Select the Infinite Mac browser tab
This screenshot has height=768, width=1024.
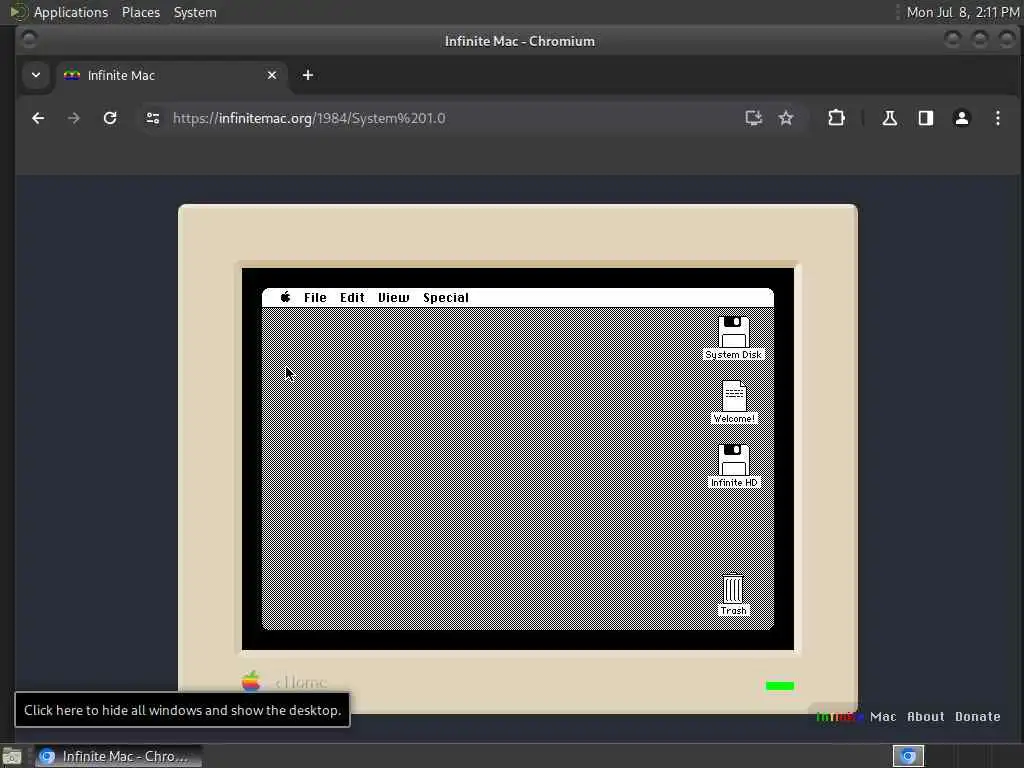[171, 75]
